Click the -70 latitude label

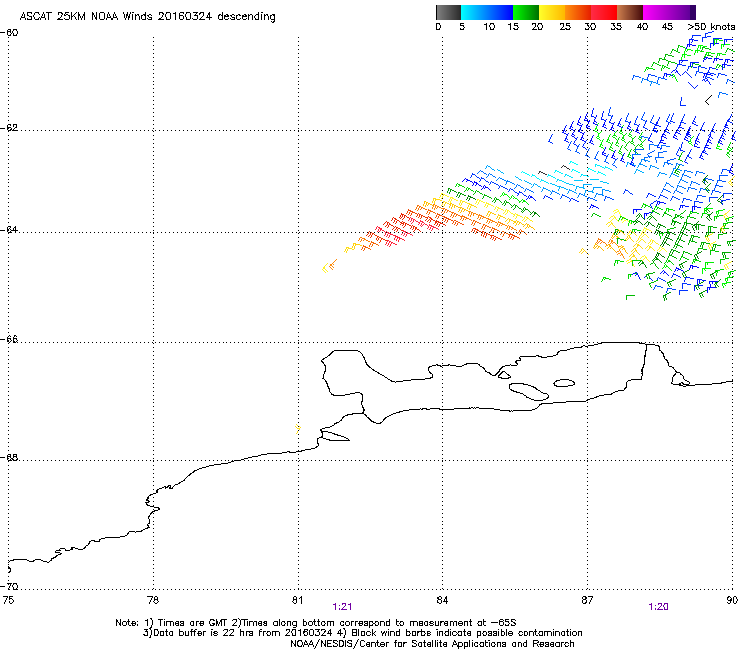[x=10, y=587]
